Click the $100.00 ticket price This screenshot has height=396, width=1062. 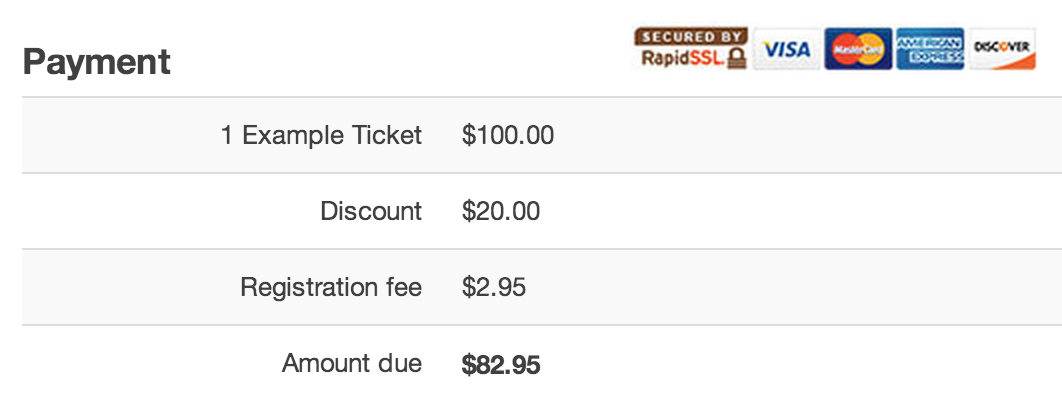click(508, 135)
